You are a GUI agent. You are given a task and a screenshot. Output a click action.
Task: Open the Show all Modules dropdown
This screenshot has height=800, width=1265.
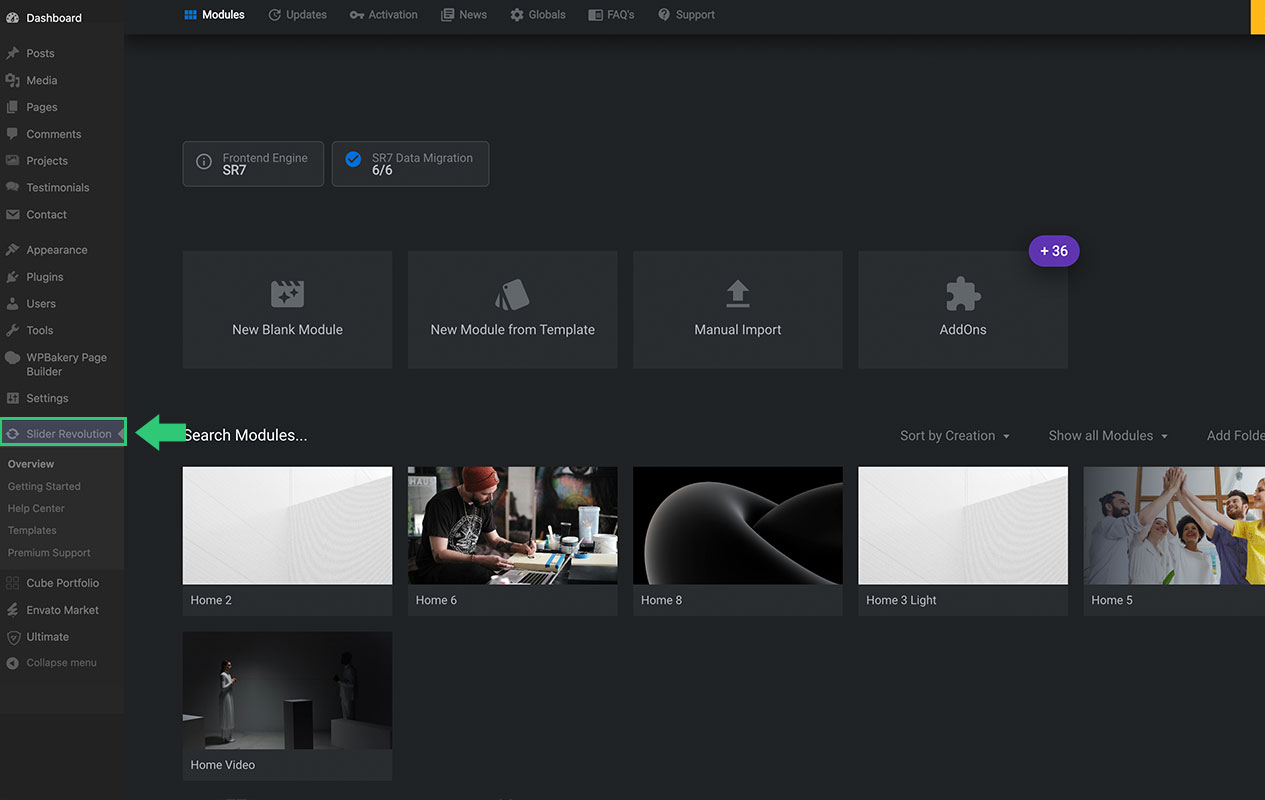(x=1107, y=436)
